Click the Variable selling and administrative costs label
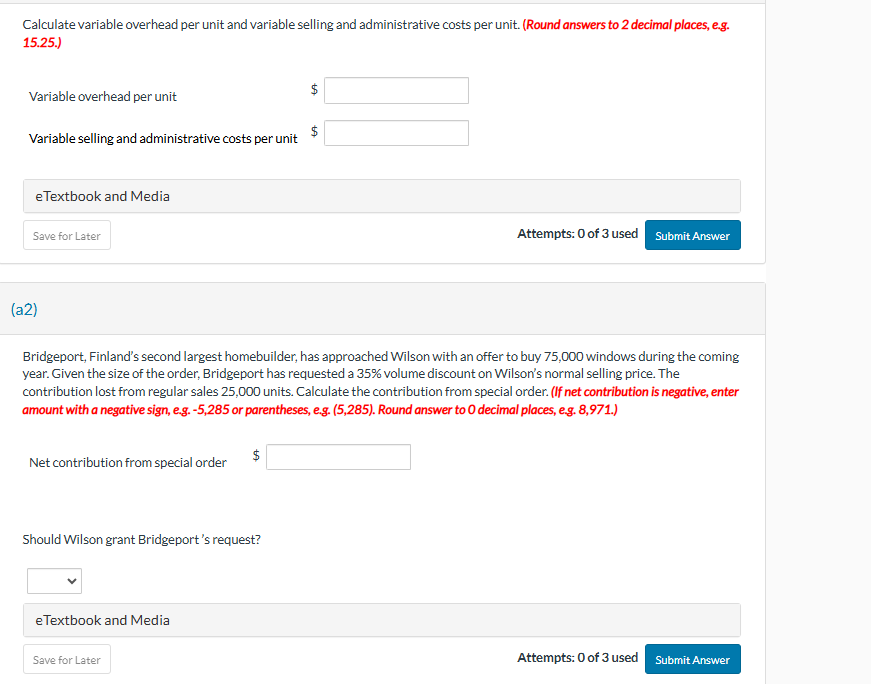This screenshot has width=871, height=684. click(x=163, y=139)
